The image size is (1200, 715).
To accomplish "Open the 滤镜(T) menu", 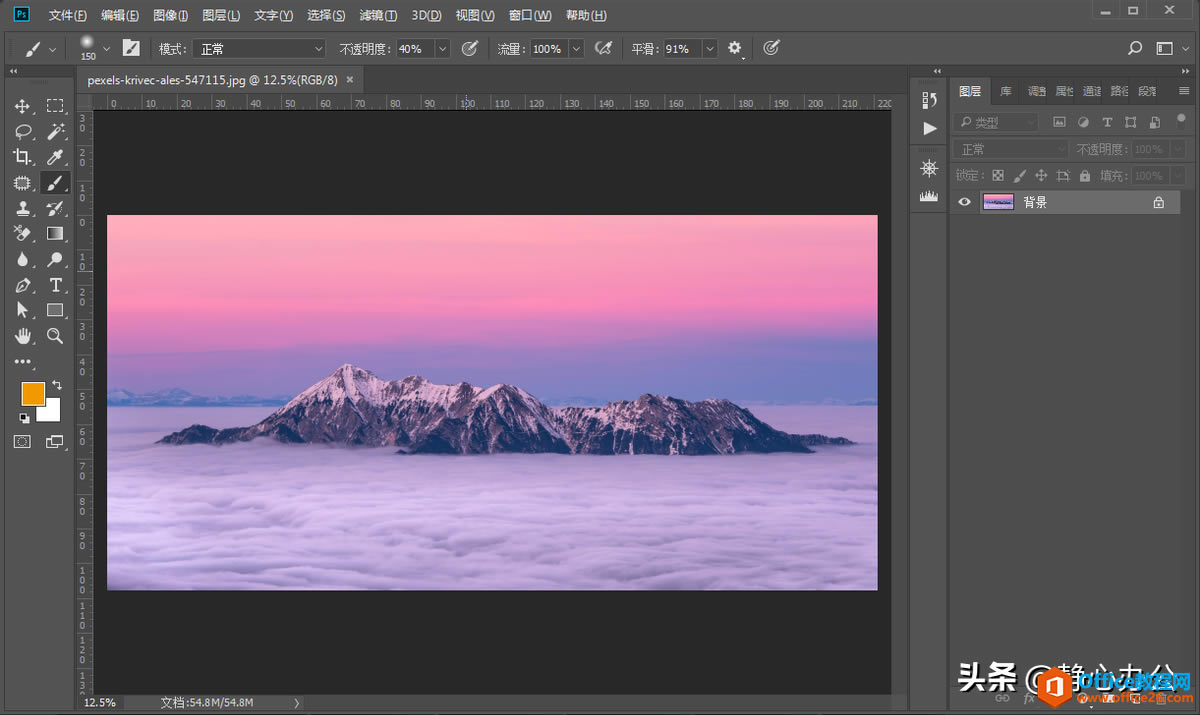I will [378, 15].
